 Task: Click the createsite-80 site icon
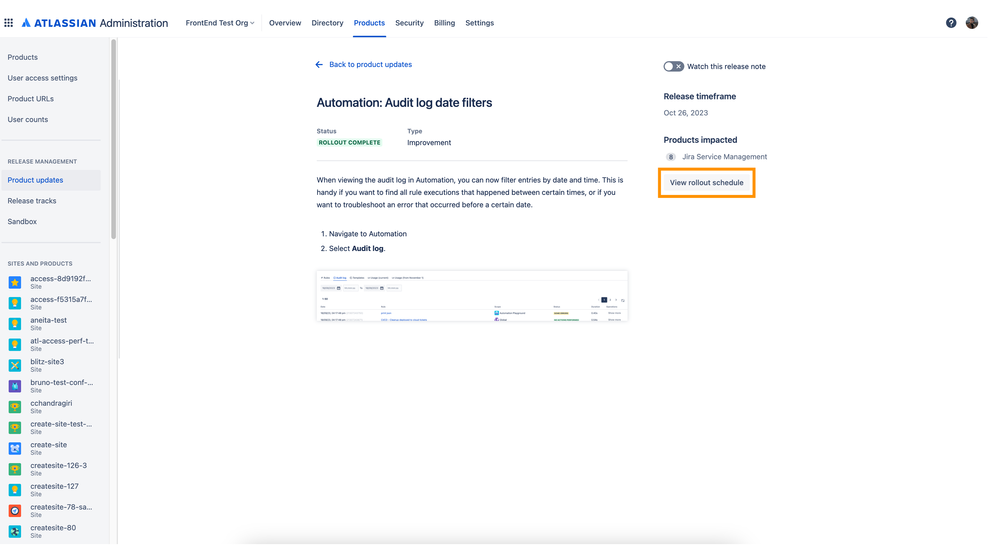tap(14, 531)
